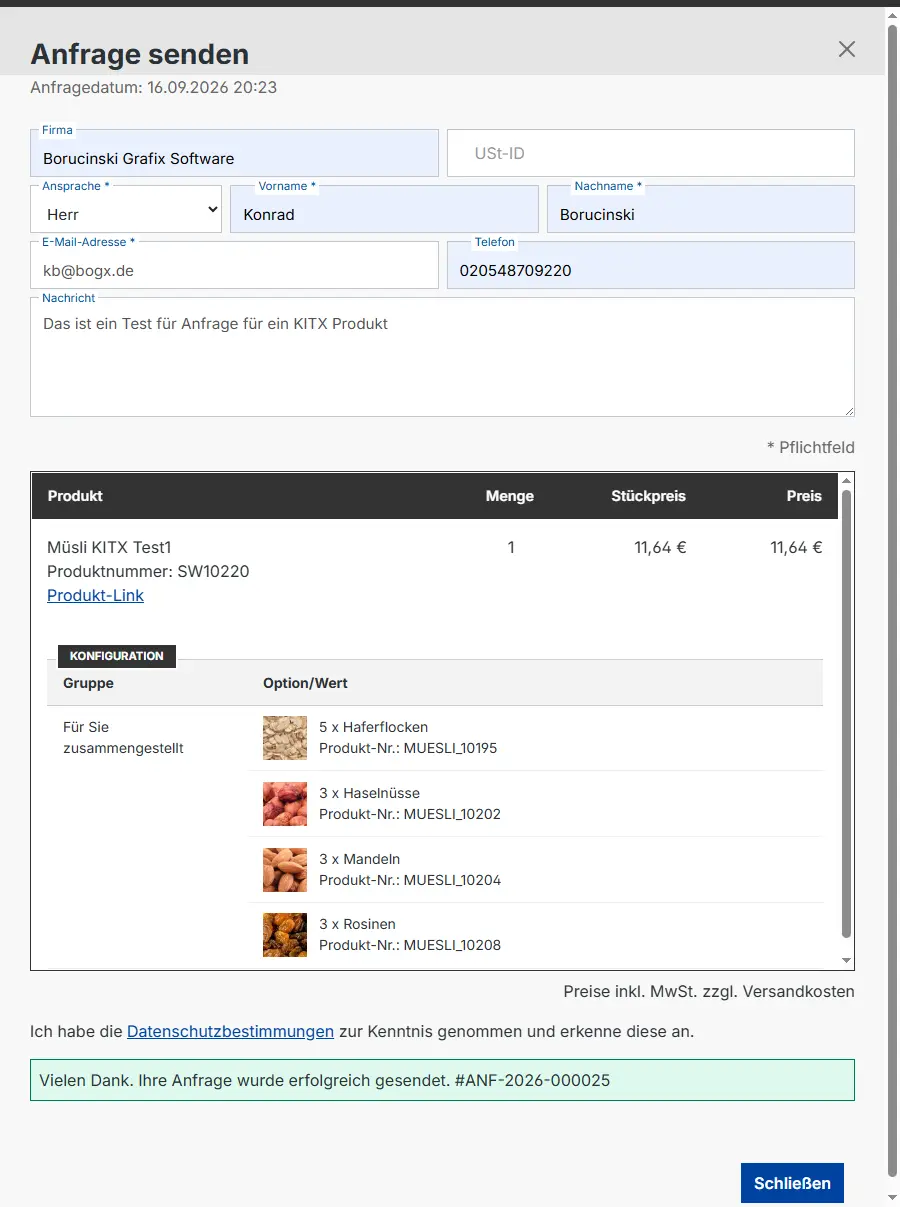Click the product table scroll down arrow
This screenshot has height=1207, width=900.
coord(847,961)
